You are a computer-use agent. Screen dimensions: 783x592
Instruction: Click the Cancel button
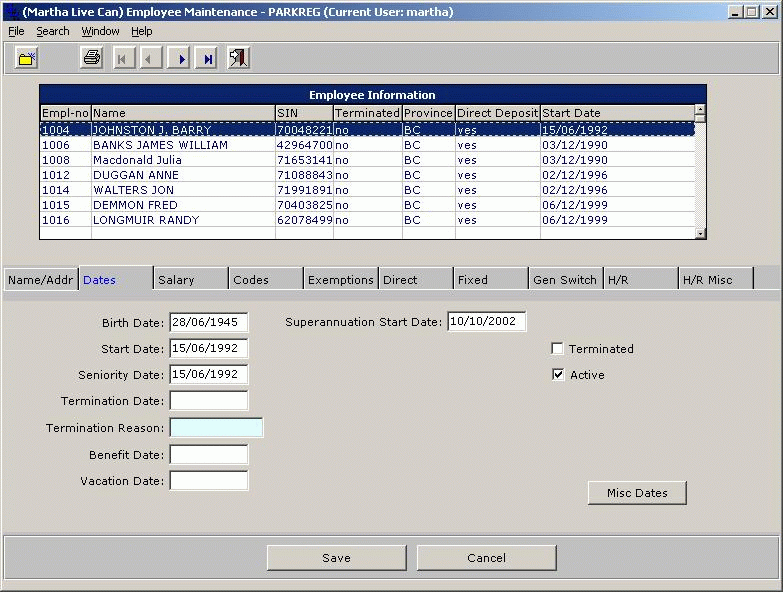486,558
